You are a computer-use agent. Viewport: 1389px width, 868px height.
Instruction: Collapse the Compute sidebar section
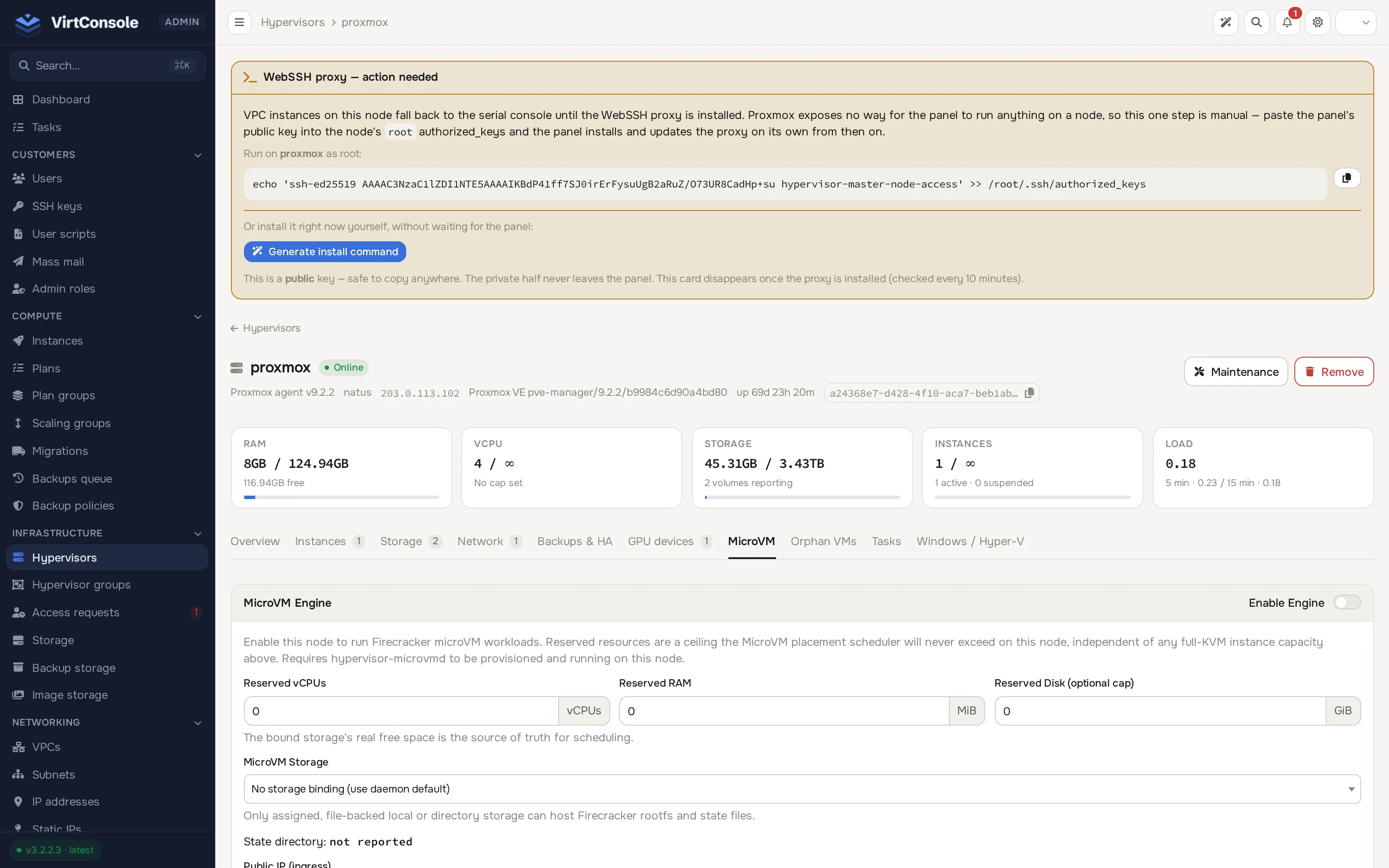click(x=107, y=316)
